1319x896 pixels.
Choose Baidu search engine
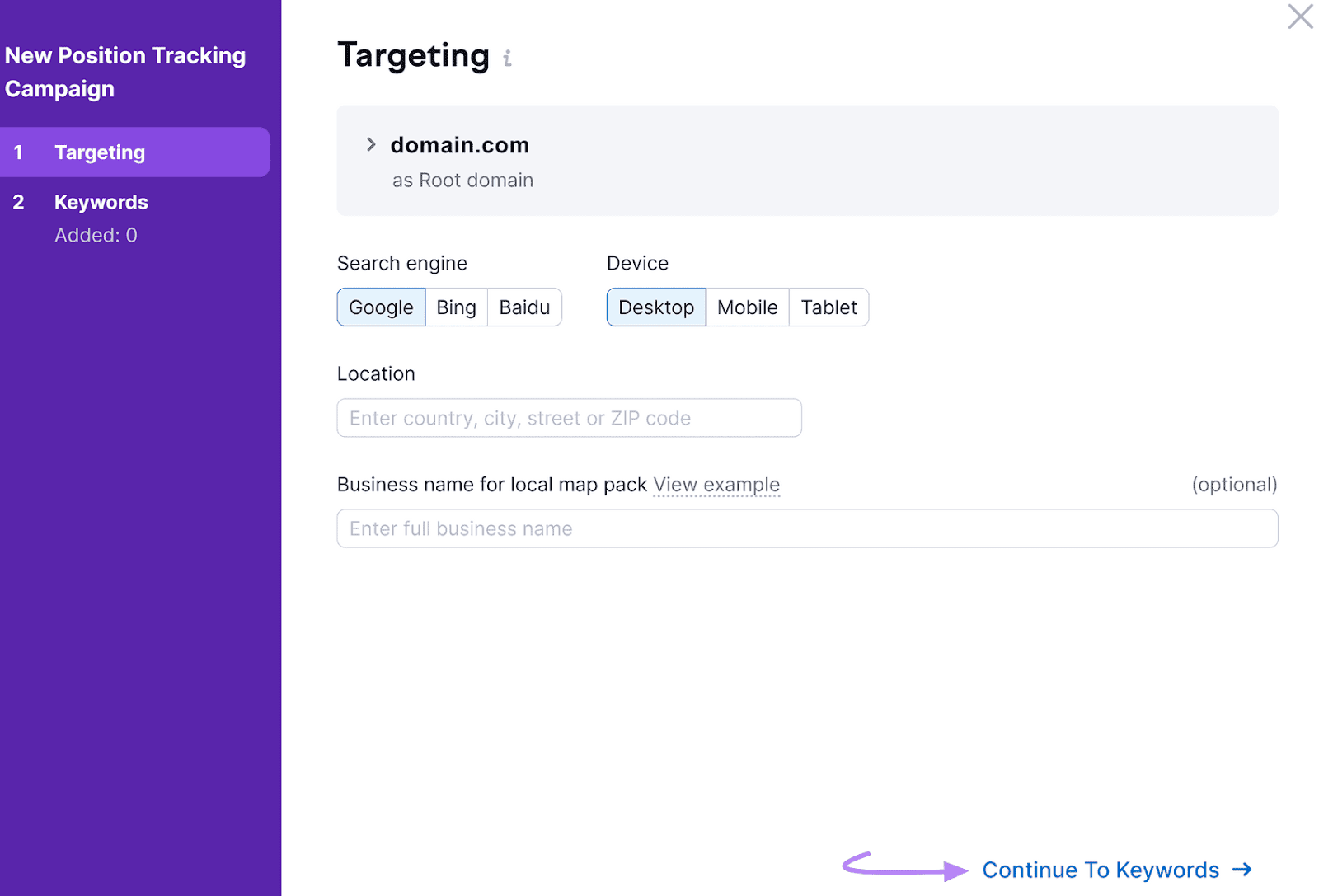tap(524, 307)
